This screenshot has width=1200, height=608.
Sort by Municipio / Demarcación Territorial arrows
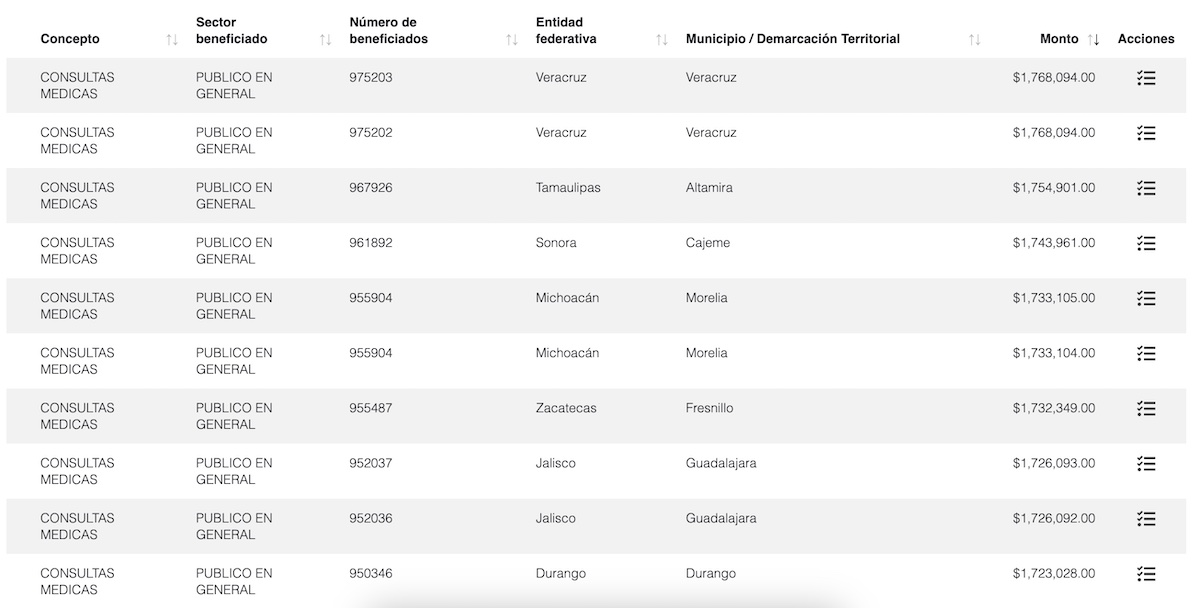point(974,40)
